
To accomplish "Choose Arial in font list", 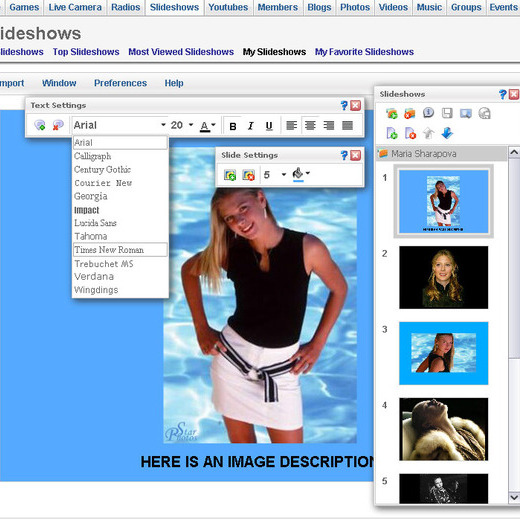I will (x=120, y=143).
